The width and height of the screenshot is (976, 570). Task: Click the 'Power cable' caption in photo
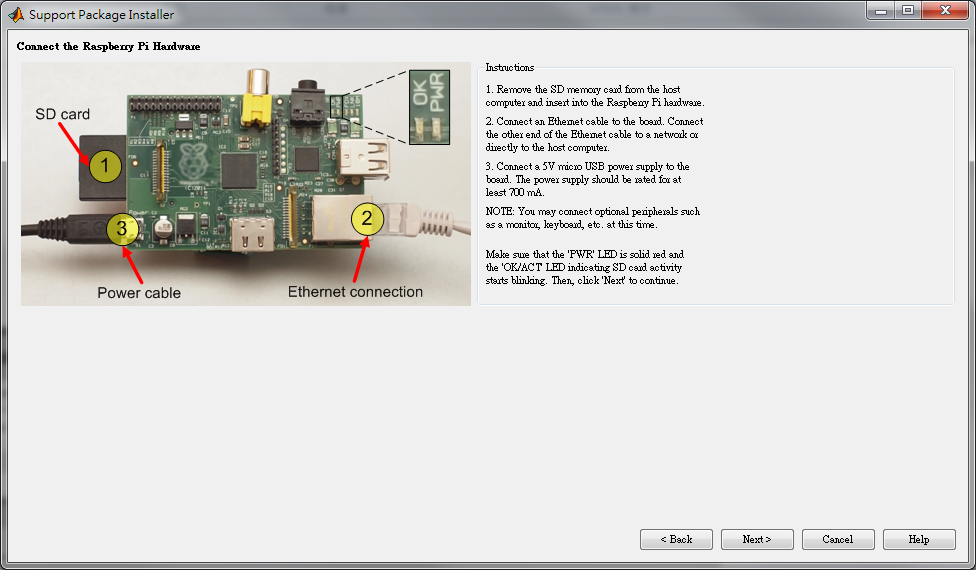point(139,293)
